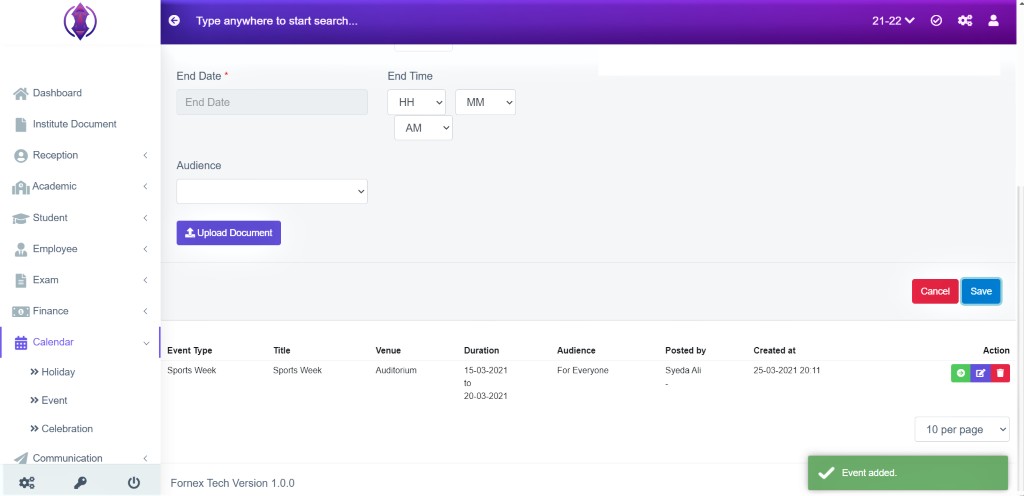Image resolution: width=1024 pixels, height=496 pixels.
Task: Open settings gears icon in header
Action: point(965,21)
